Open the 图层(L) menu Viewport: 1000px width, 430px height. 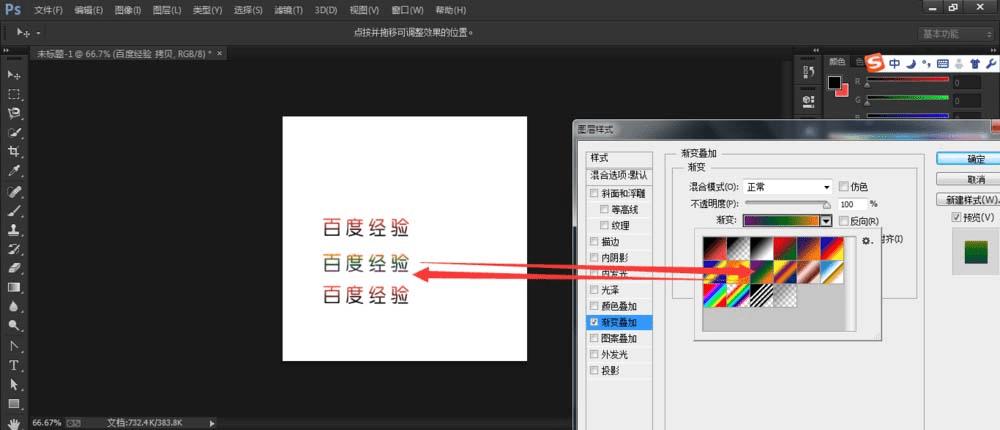coord(166,10)
